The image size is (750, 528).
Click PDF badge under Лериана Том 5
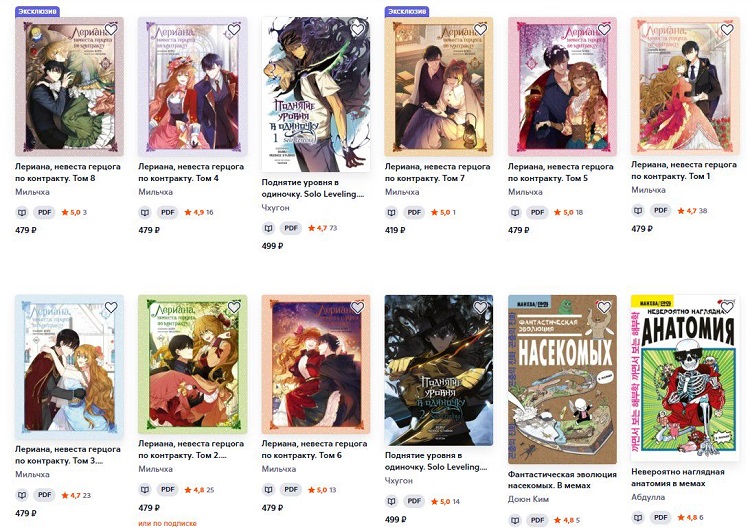point(538,212)
